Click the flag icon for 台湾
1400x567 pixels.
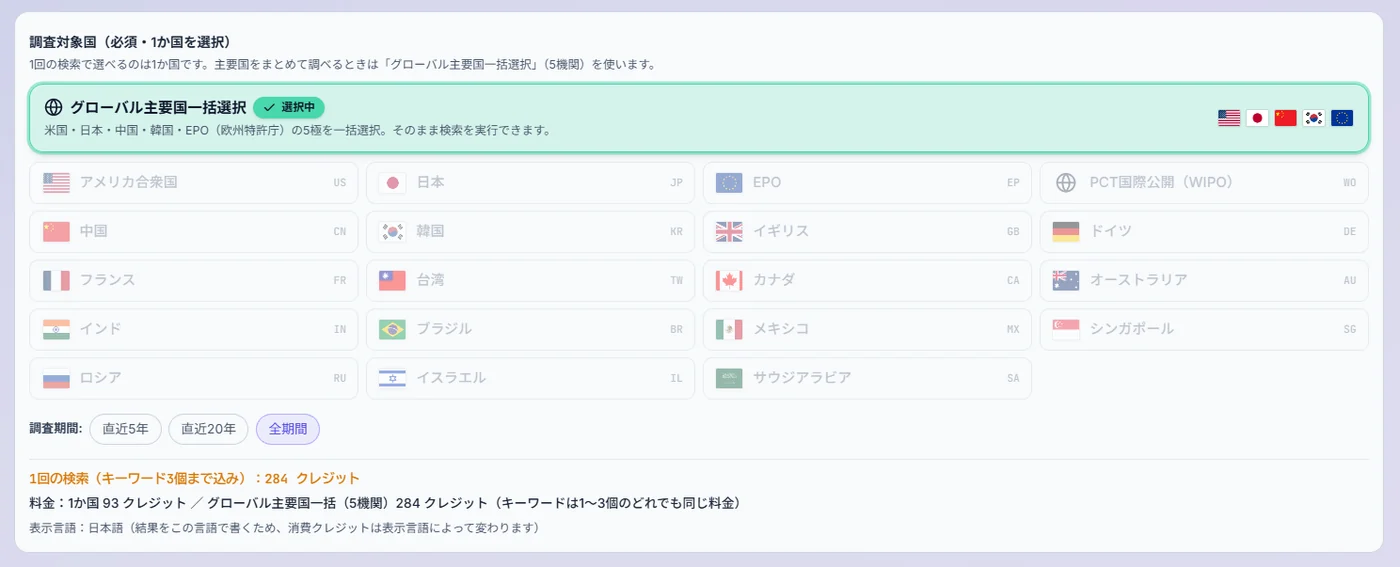click(x=392, y=281)
